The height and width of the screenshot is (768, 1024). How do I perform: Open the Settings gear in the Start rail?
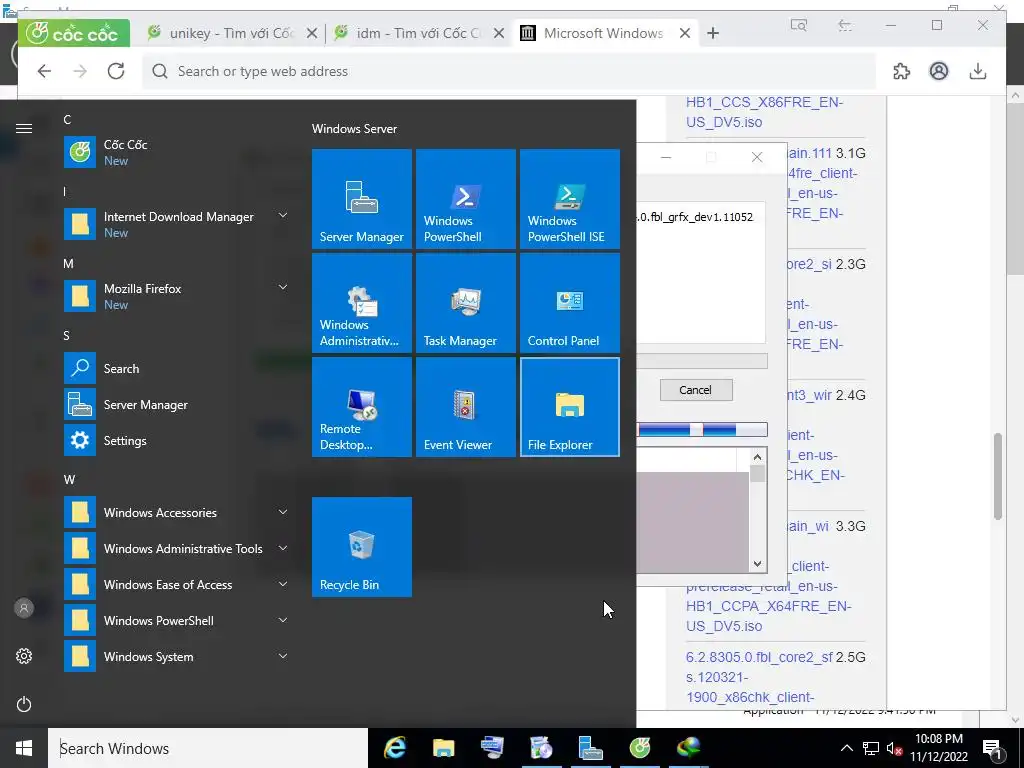click(24, 656)
